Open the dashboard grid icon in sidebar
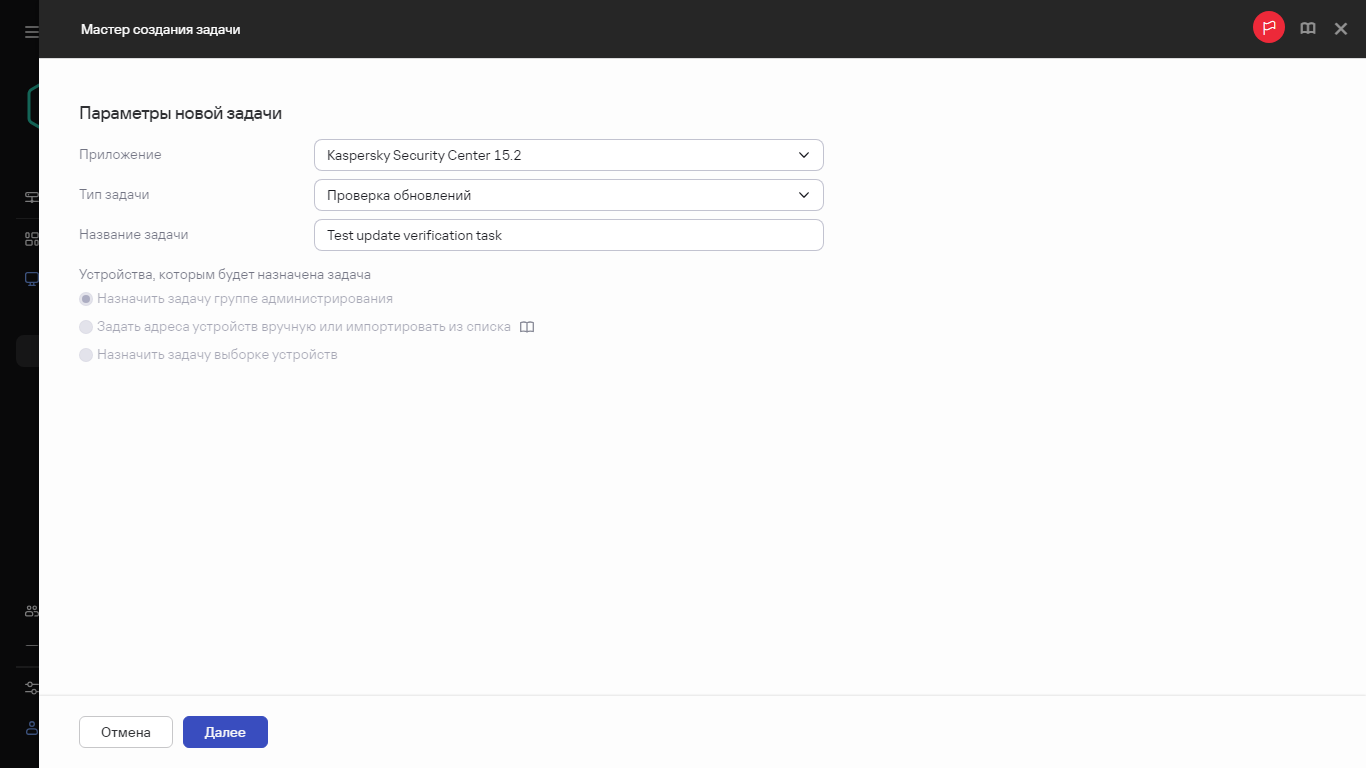Screen dimensions: 1366x768 tap(32, 239)
